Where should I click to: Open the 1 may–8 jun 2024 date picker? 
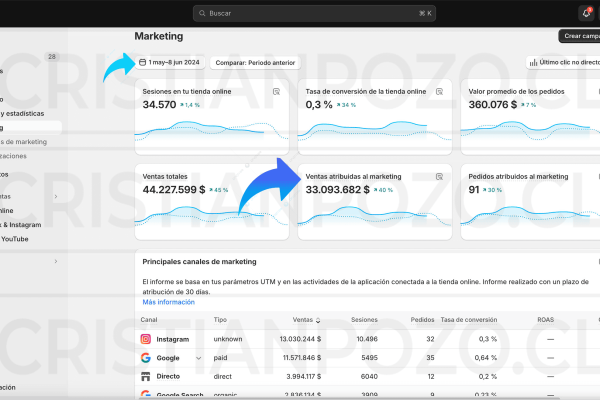pyautogui.click(x=173, y=62)
